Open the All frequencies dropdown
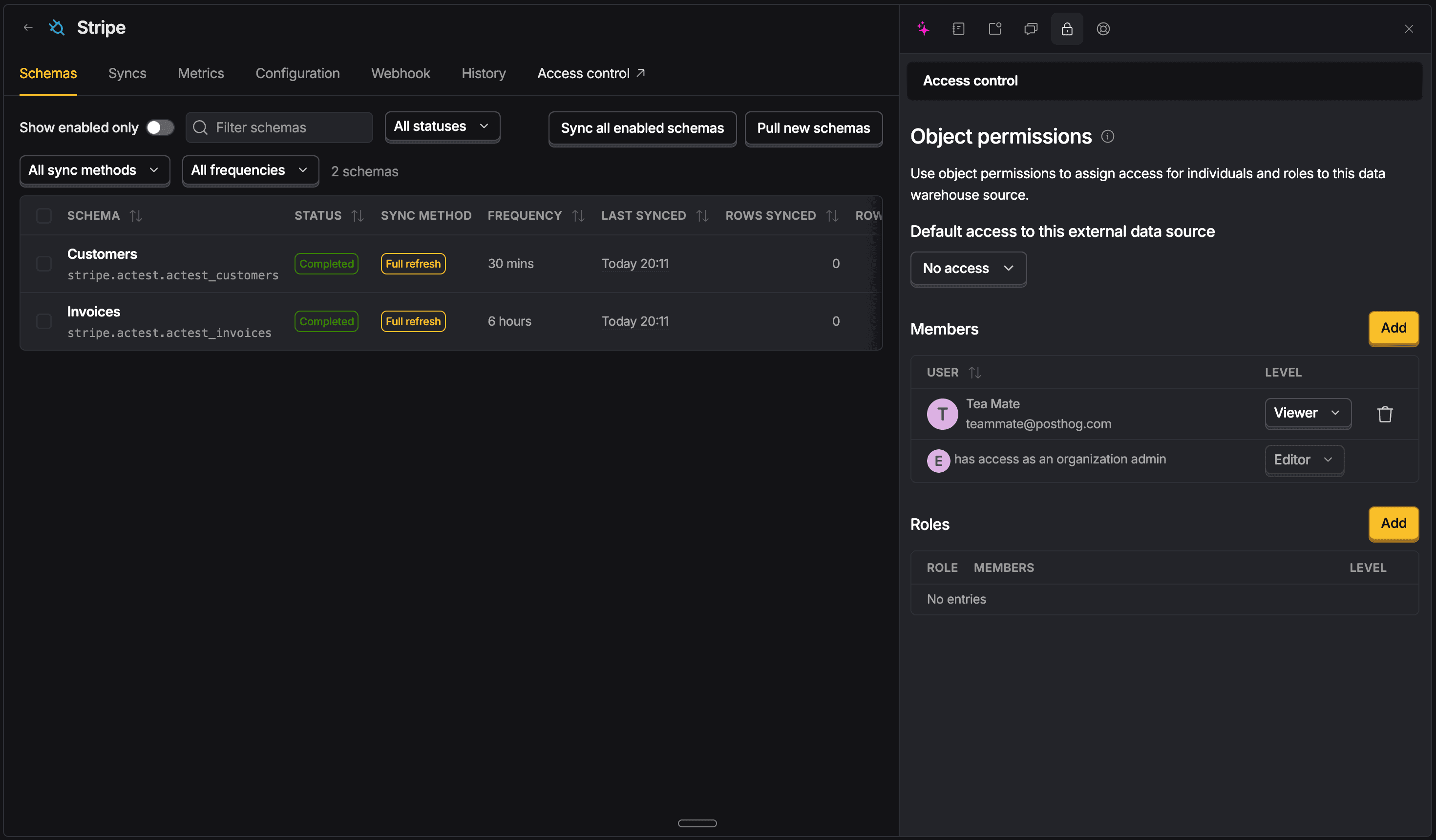The image size is (1436, 840). (x=250, y=170)
